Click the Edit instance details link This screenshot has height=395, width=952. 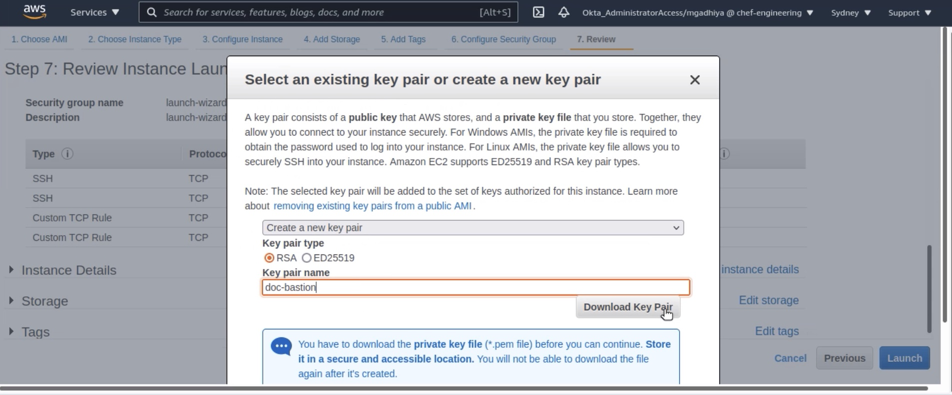pyautogui.click(x=760, y=269)
